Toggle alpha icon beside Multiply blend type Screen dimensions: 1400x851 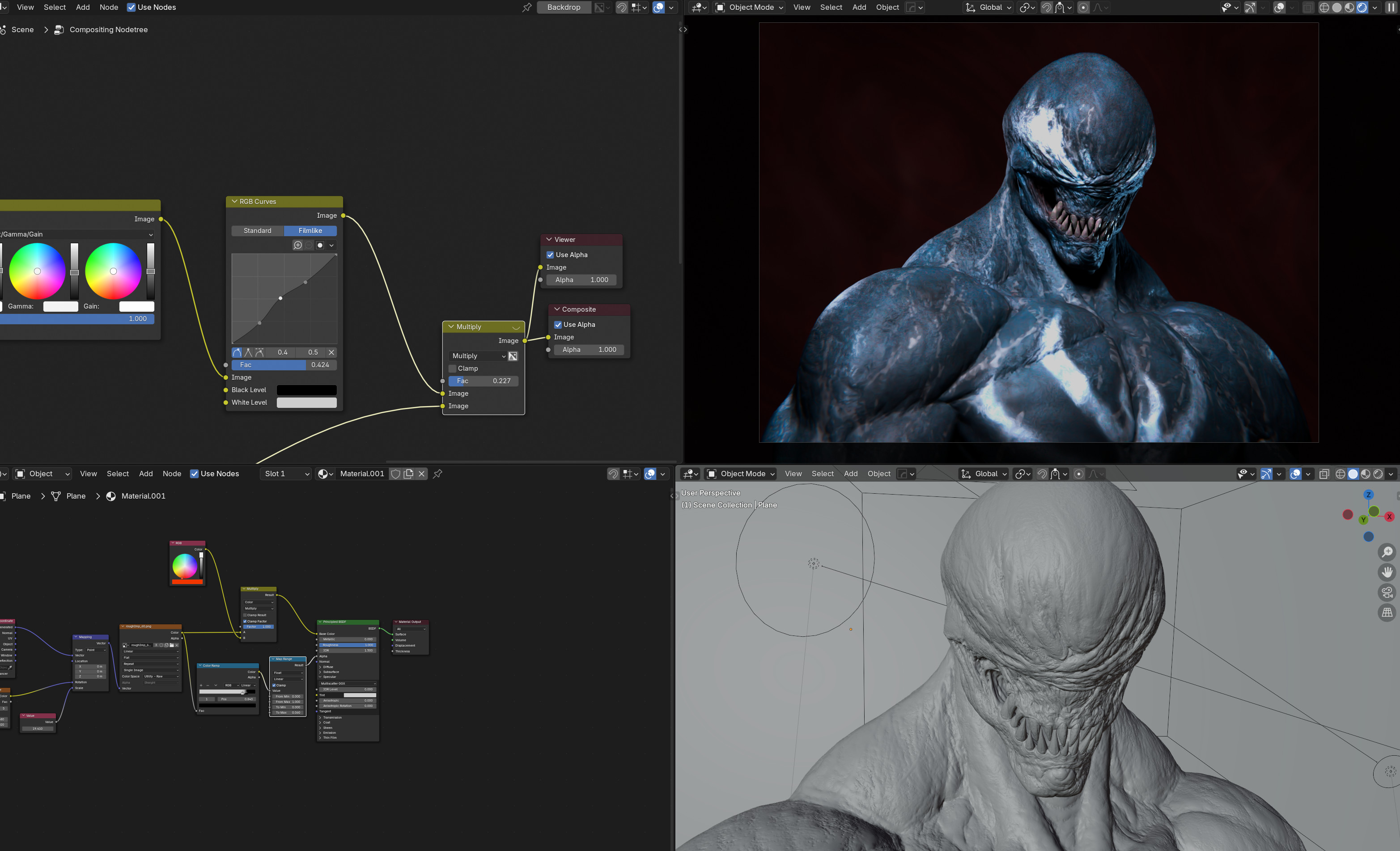click(x=513, y=356)
